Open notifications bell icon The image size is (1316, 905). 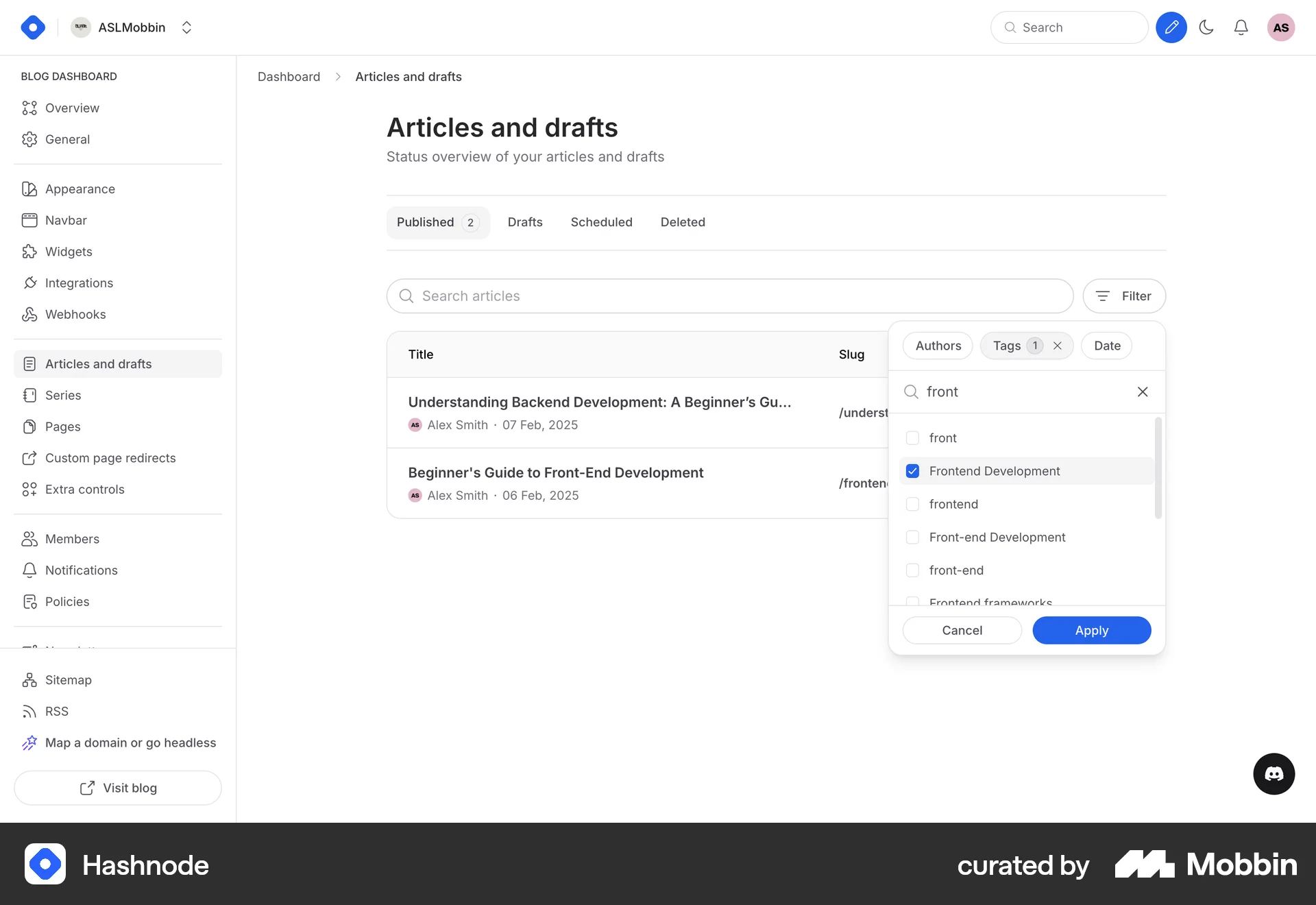(x=1241, y=27)
